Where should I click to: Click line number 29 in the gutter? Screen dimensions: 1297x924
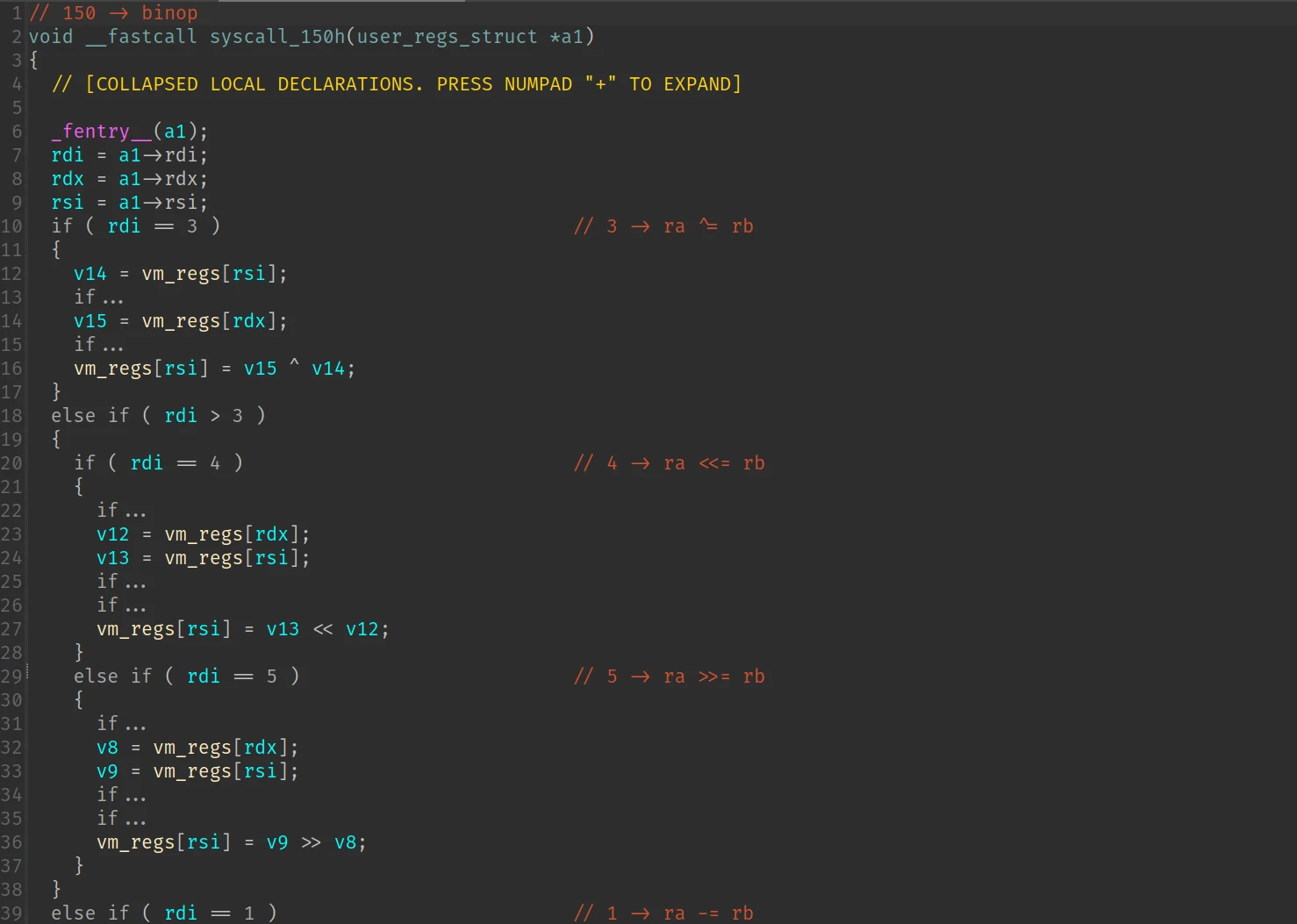pos(11,677)
